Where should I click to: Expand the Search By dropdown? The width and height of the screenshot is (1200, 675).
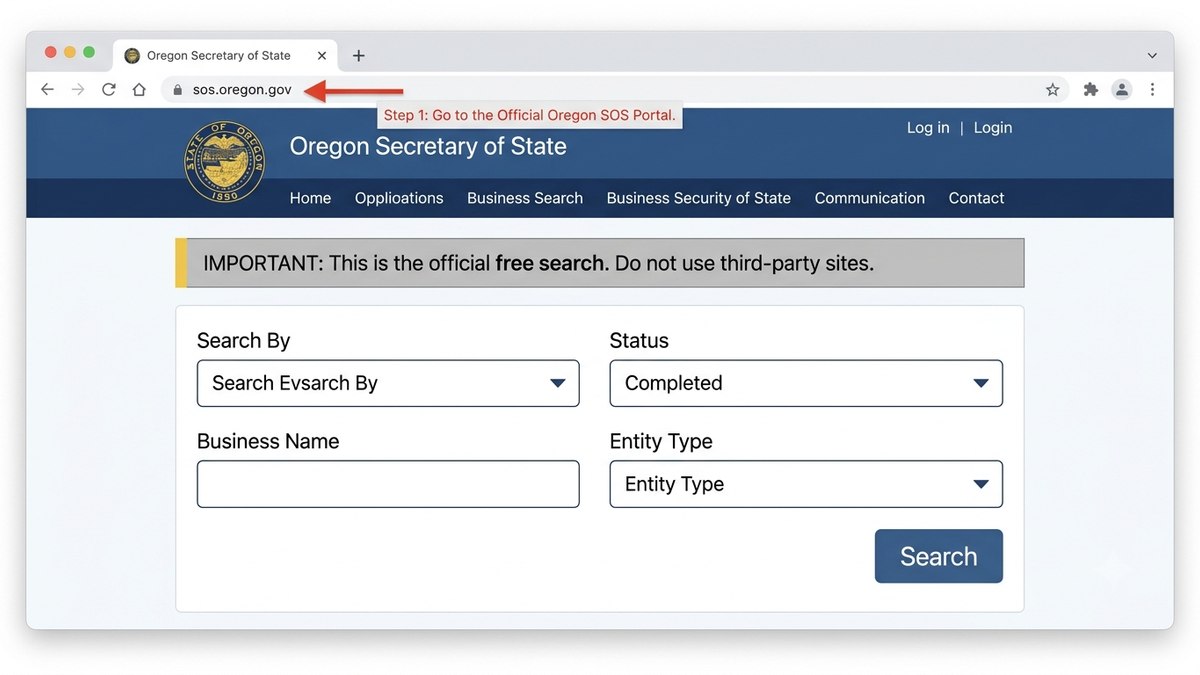click(388, 383)
